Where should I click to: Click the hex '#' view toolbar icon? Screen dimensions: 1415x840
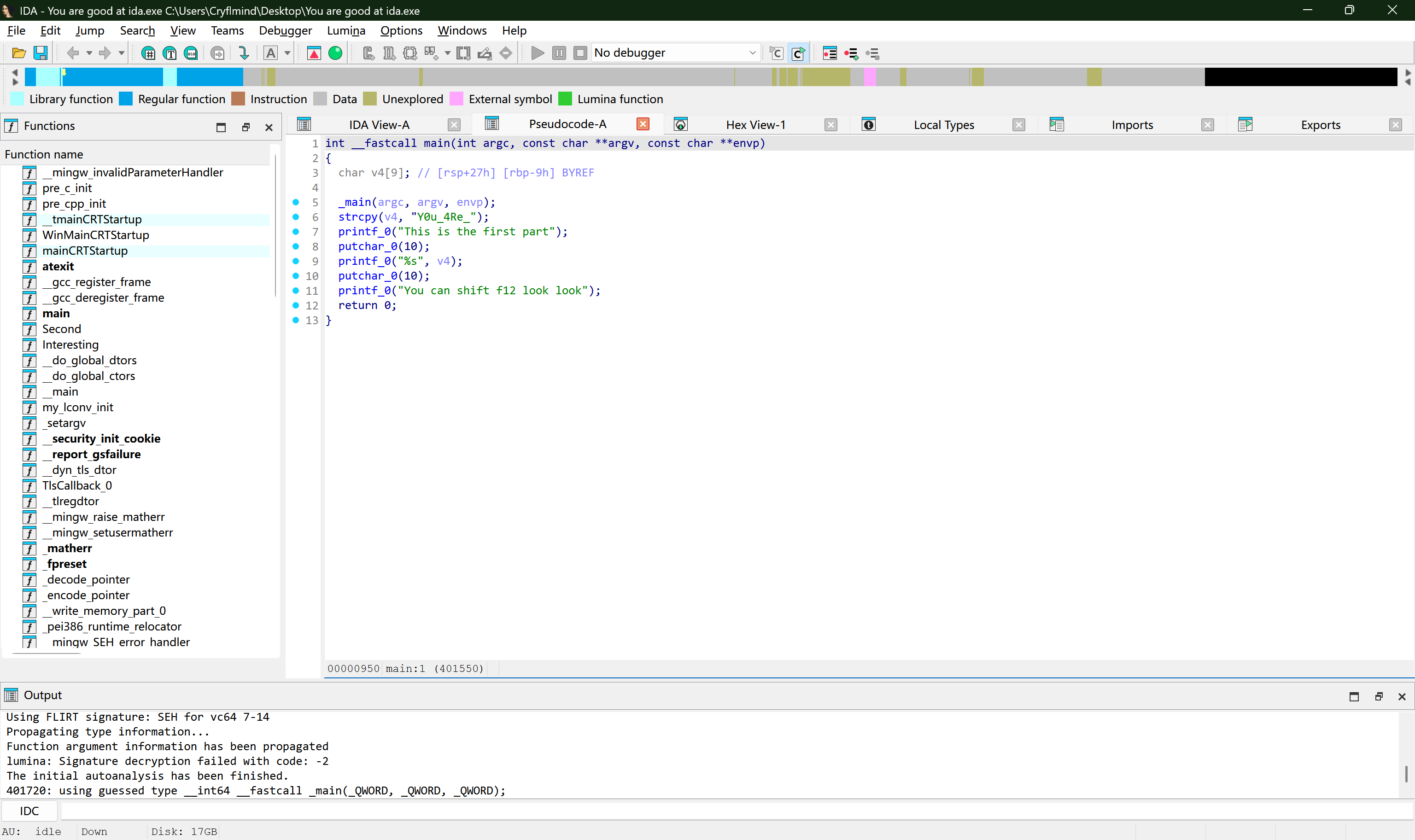point(148,53)
